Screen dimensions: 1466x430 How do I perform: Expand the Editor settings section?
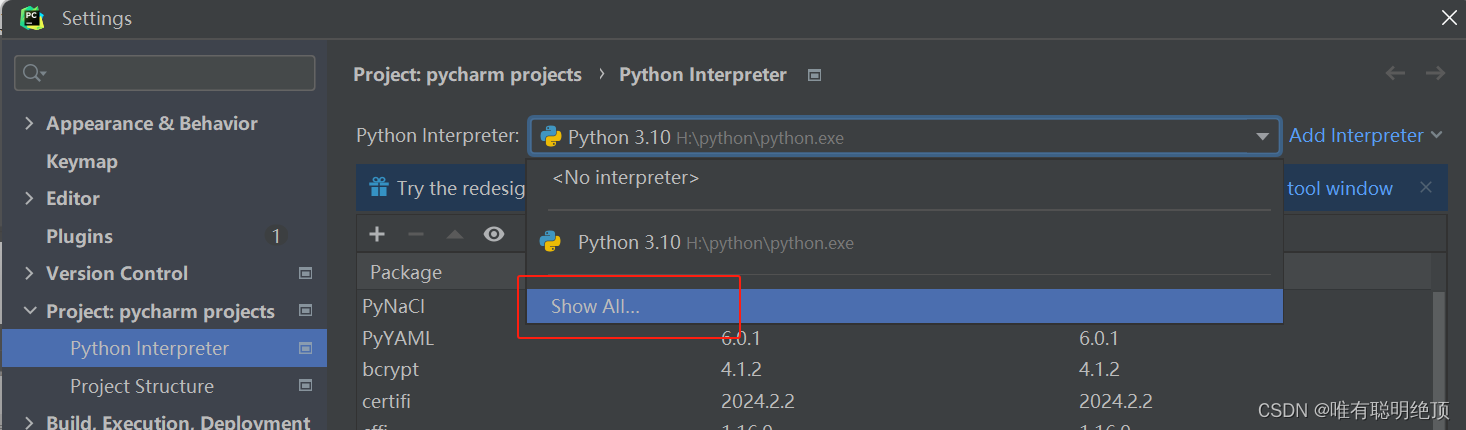[x=29, y=199]
